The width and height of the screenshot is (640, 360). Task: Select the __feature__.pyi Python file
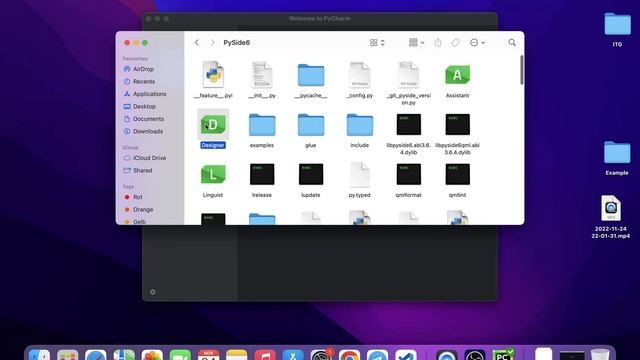tap(213, 74)
